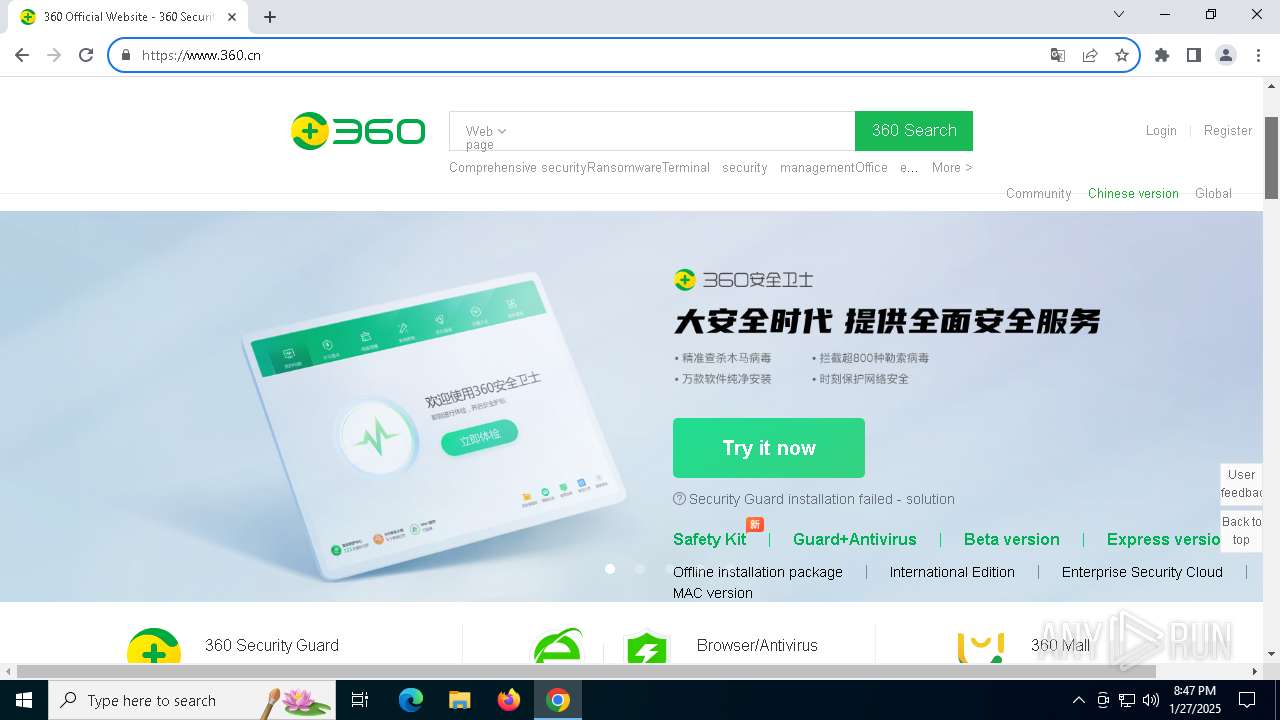This screenshot has width=1280, height=720.
Task: Open Enterprise Security Cloud link
Action: click(1142, 572)
